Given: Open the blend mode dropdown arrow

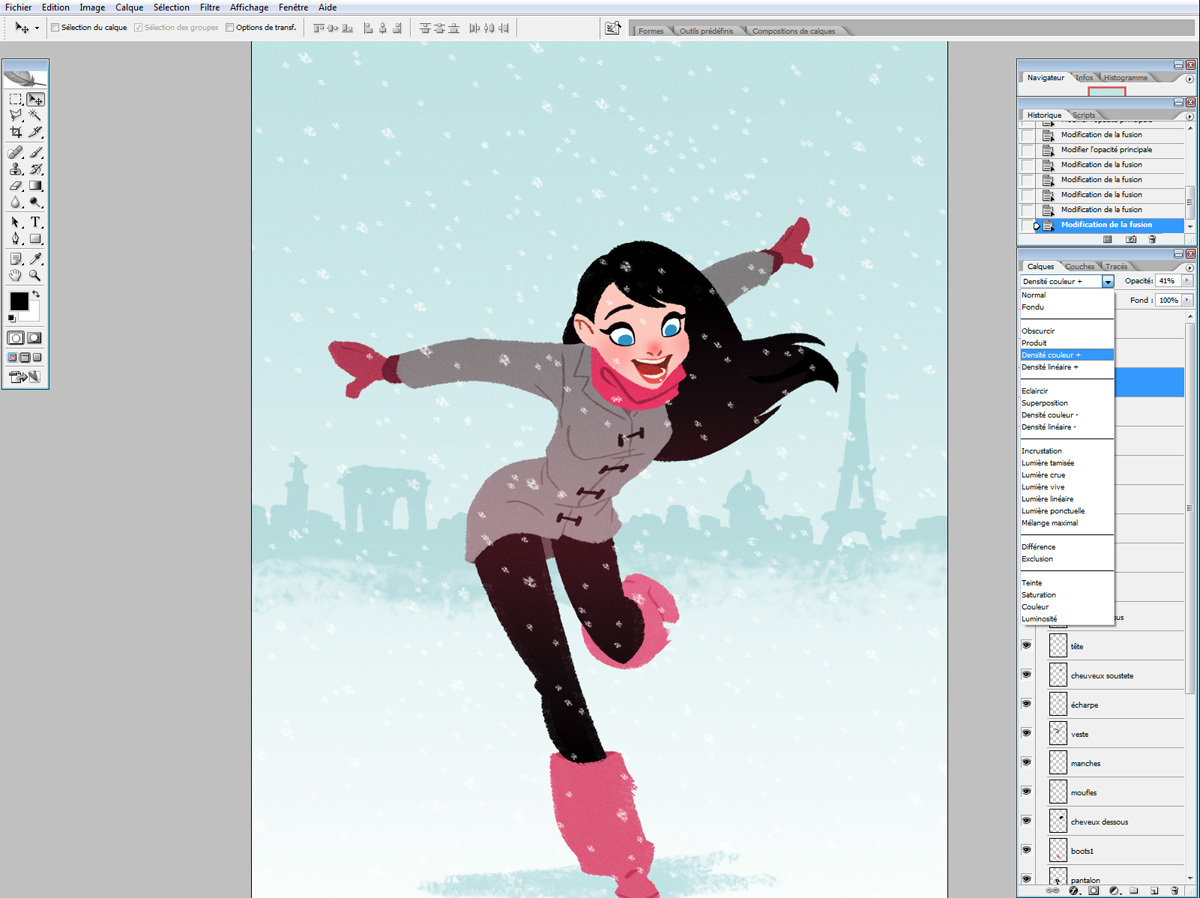Looking at the screenshot, I should [x=1108, y=282].
